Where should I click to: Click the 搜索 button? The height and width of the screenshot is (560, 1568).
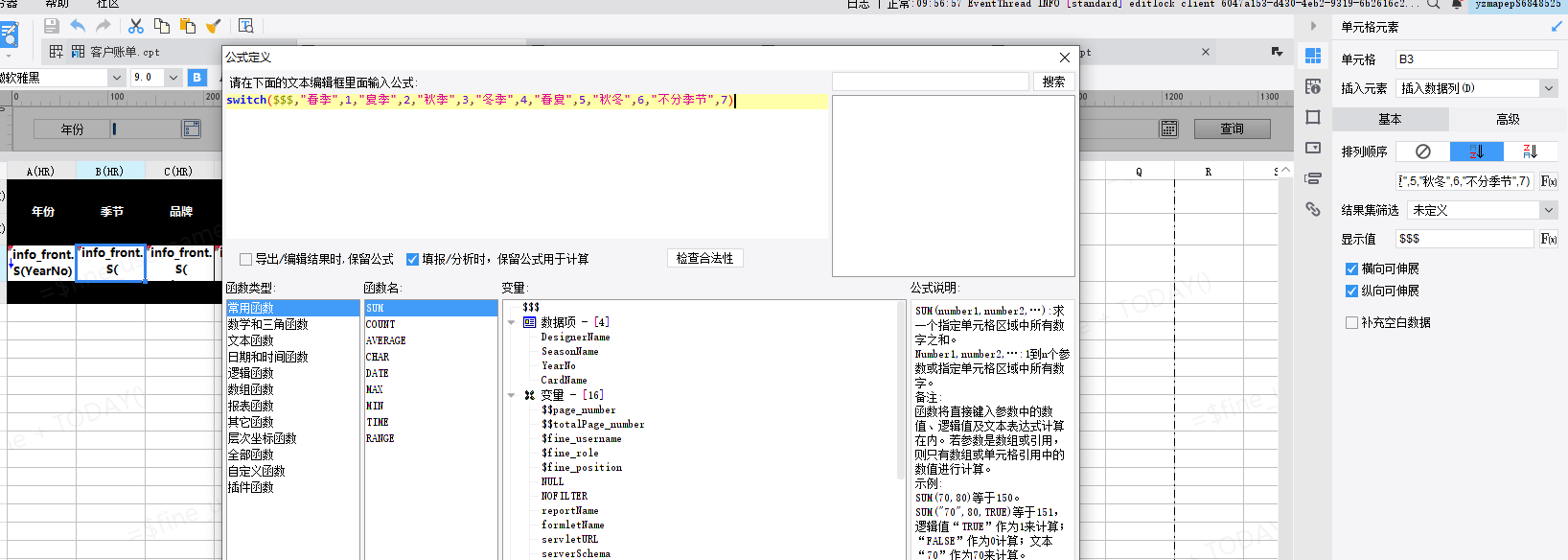pyautogui.click(x=1053, y=82)
